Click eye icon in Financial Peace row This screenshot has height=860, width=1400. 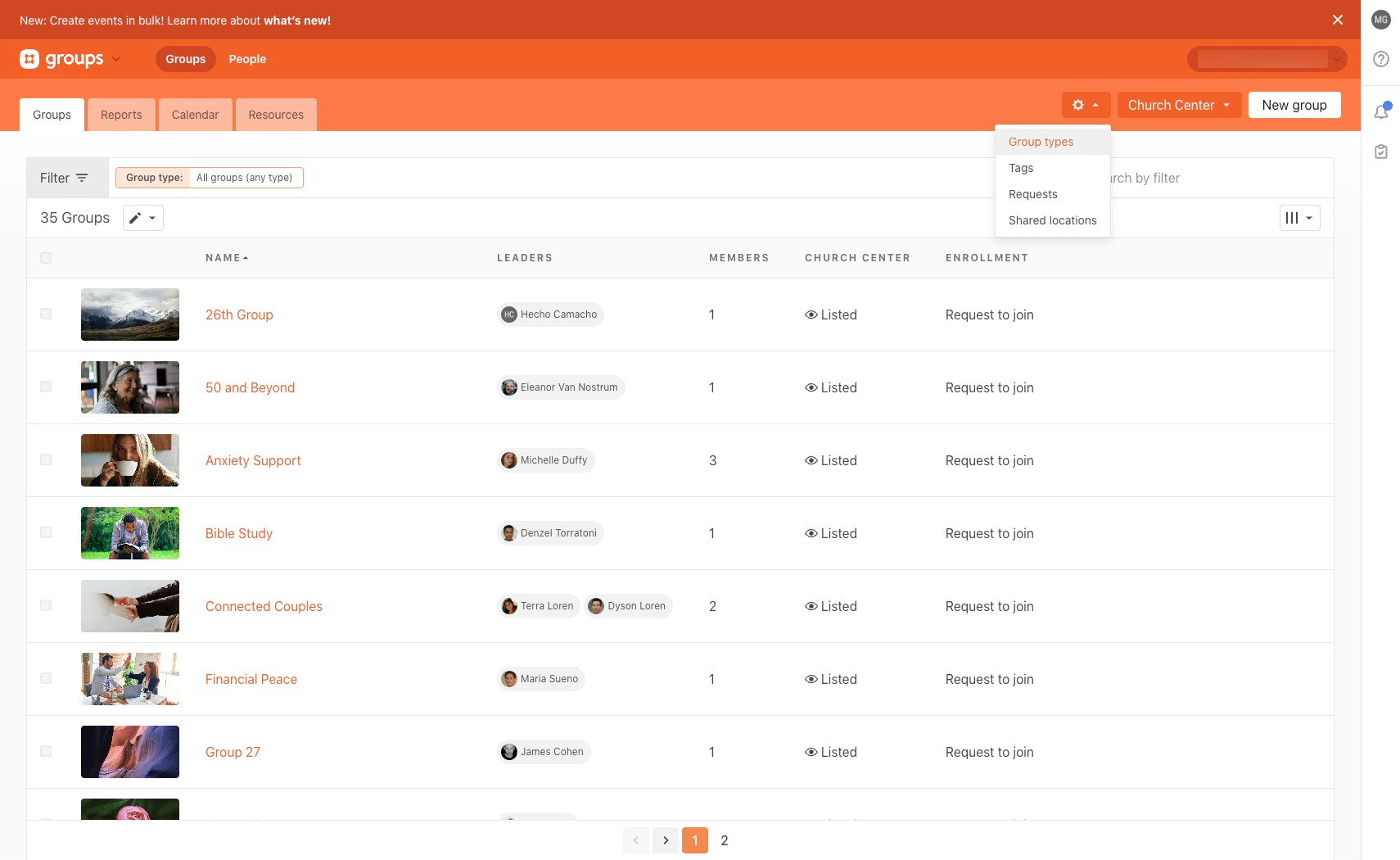(811, 679)
